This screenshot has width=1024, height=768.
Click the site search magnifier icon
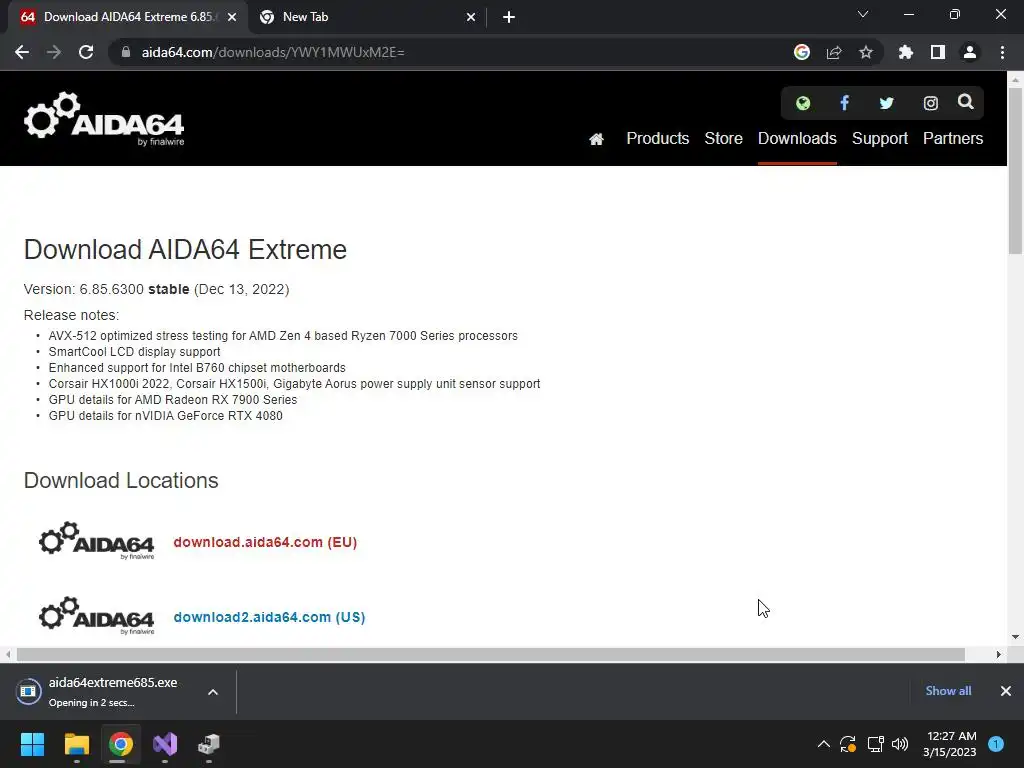(965, 102)
